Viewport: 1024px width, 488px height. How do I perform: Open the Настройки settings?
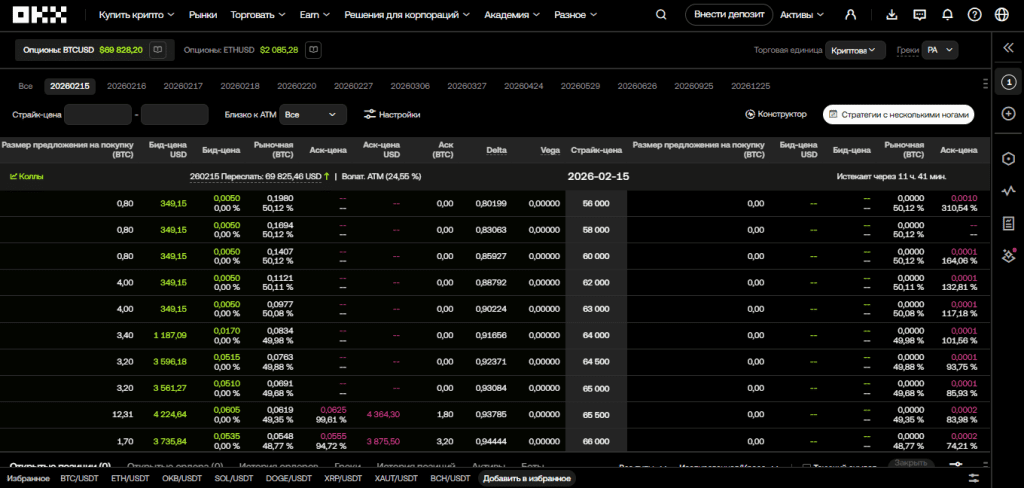coord(392,114)
